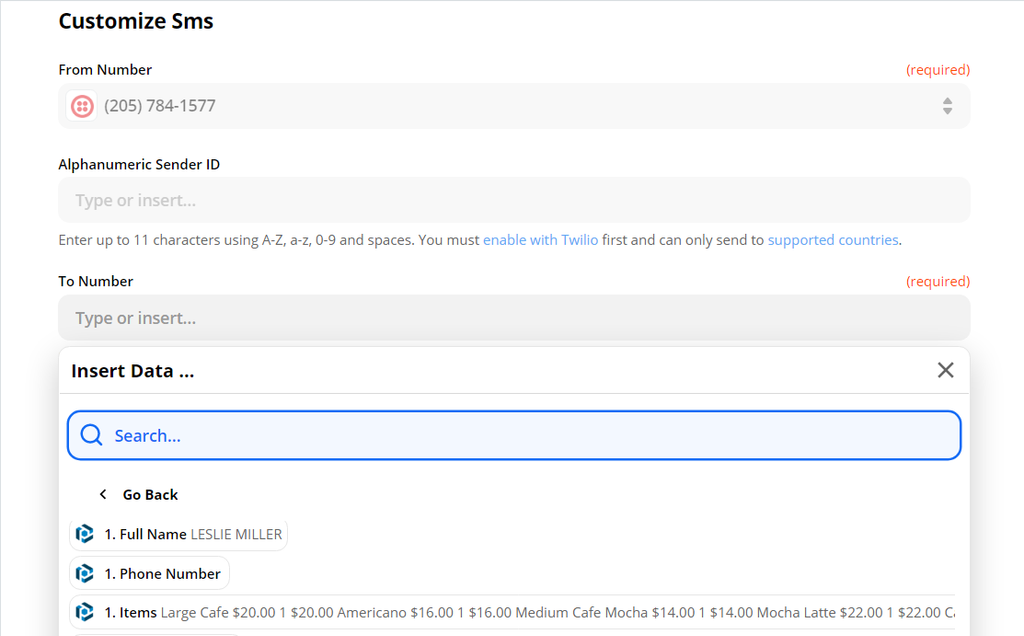This screenshot has height=636, width=1024.
Task: Click the app icon beside Full Name
Action: pyautogui.click(x=85, y=533)
